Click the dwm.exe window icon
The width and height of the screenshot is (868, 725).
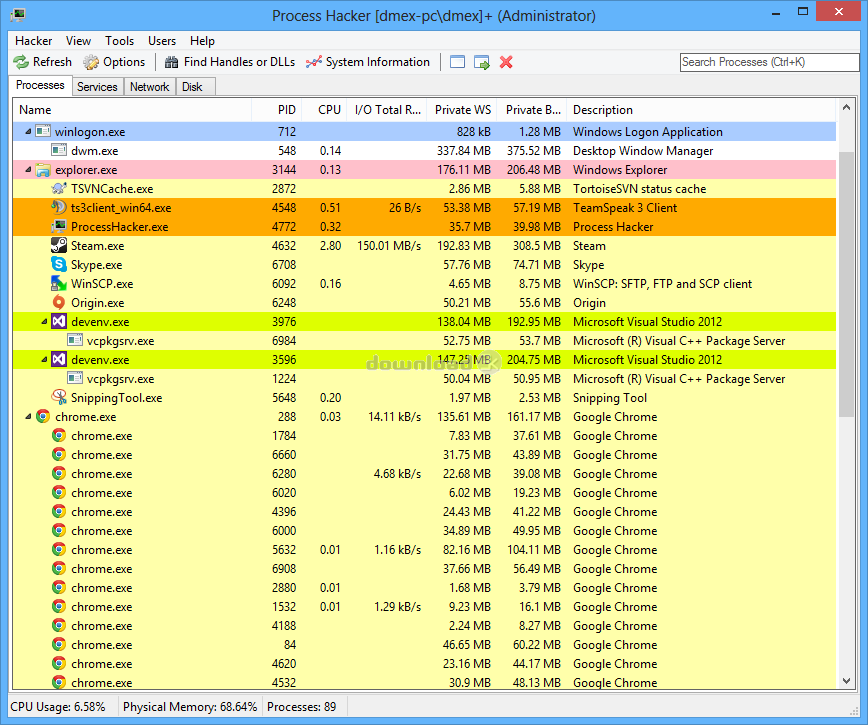[x=59, y=150]
